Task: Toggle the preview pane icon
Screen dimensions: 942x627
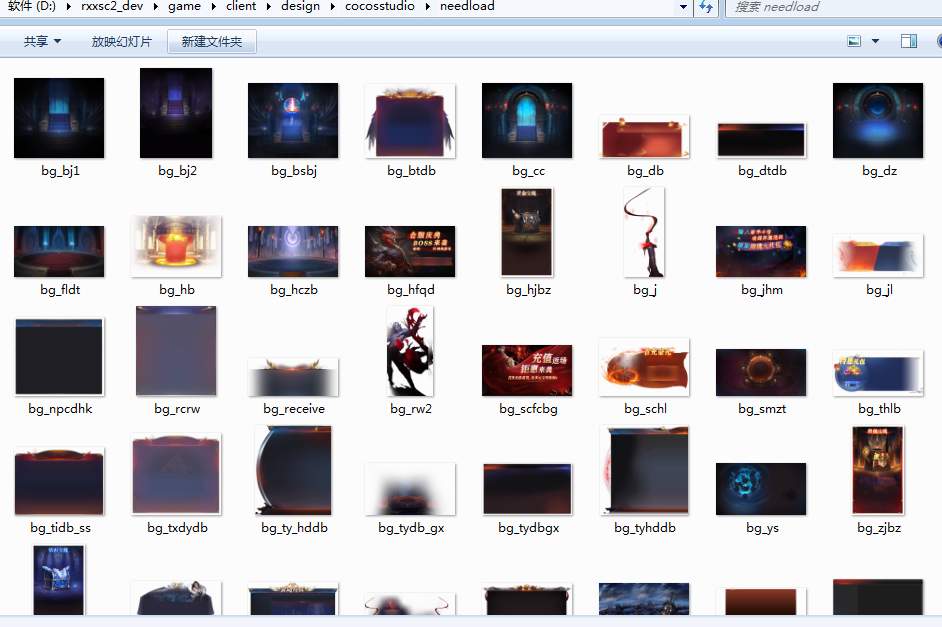Action: [909, 42]
